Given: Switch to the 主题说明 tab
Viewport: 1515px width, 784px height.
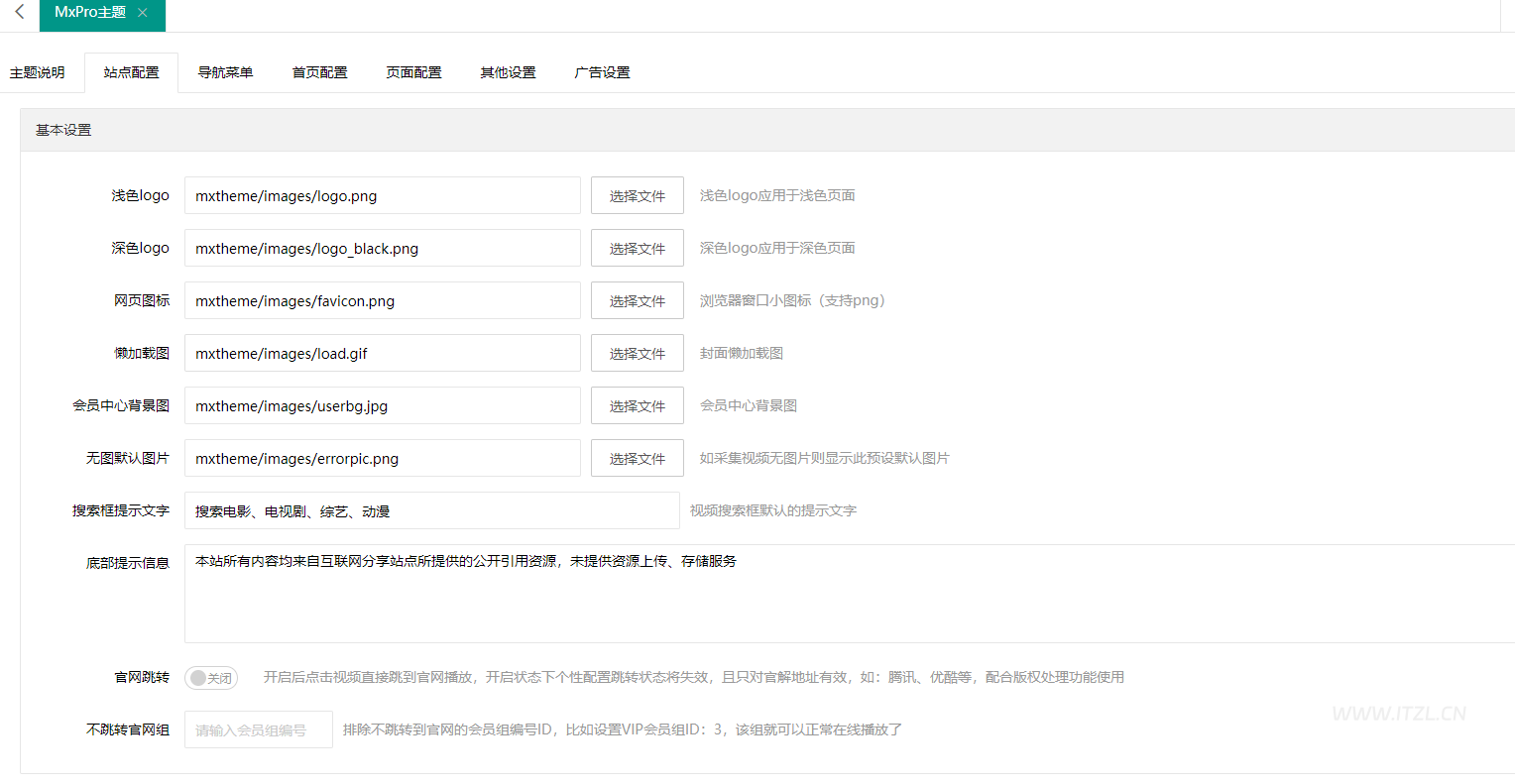Looking at the screenshot, I should [39, 71].
